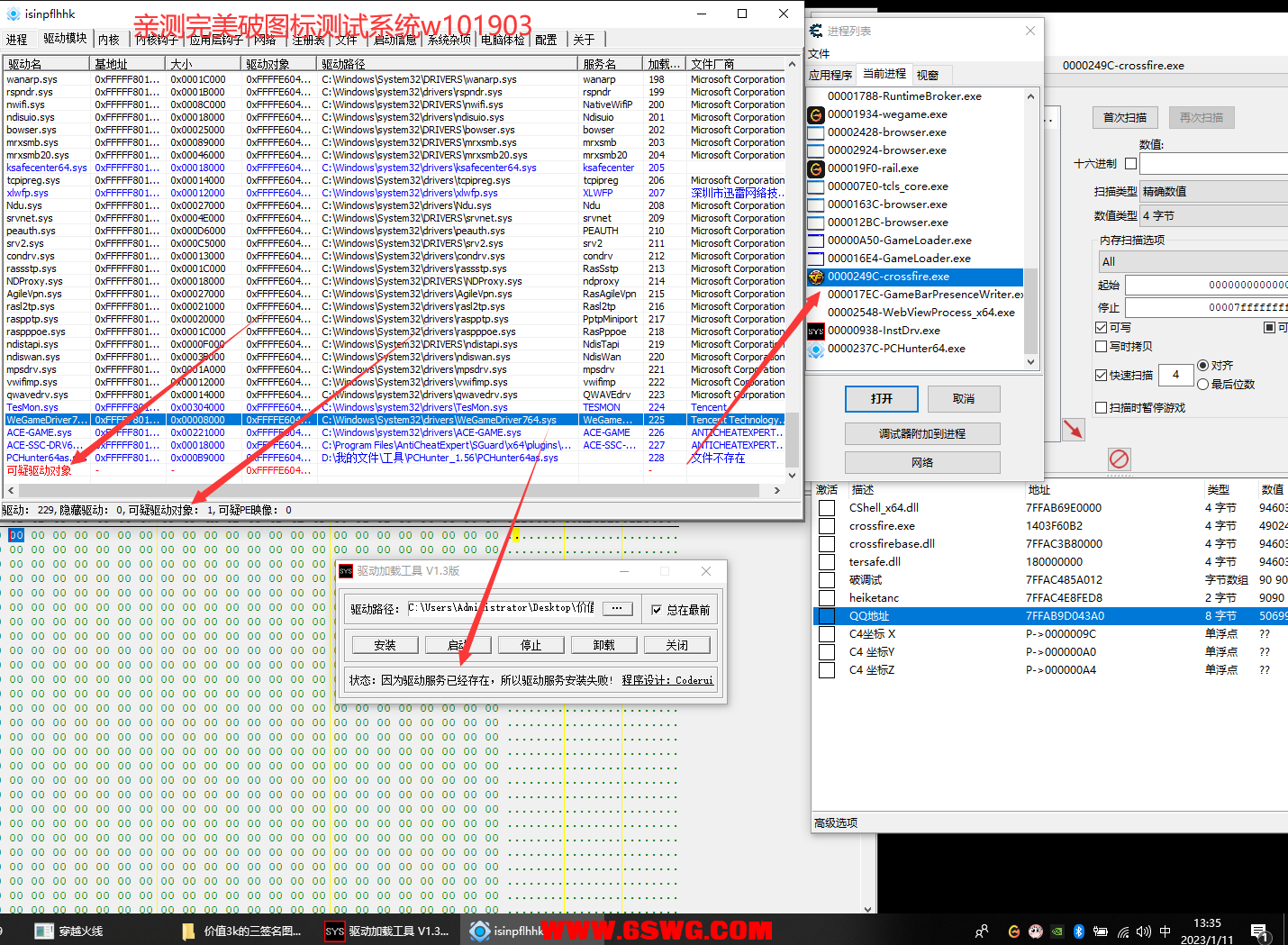Click process list scroll-down arrow
1288x945 pixels.
(x=1031, y=361)
